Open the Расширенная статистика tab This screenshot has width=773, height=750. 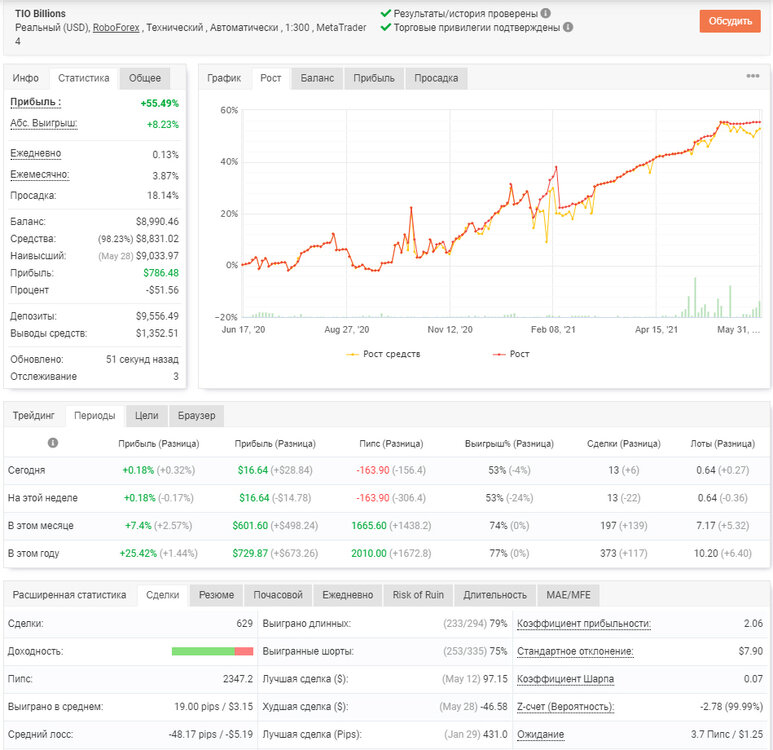pyautogui.click(x=70, y=595)
